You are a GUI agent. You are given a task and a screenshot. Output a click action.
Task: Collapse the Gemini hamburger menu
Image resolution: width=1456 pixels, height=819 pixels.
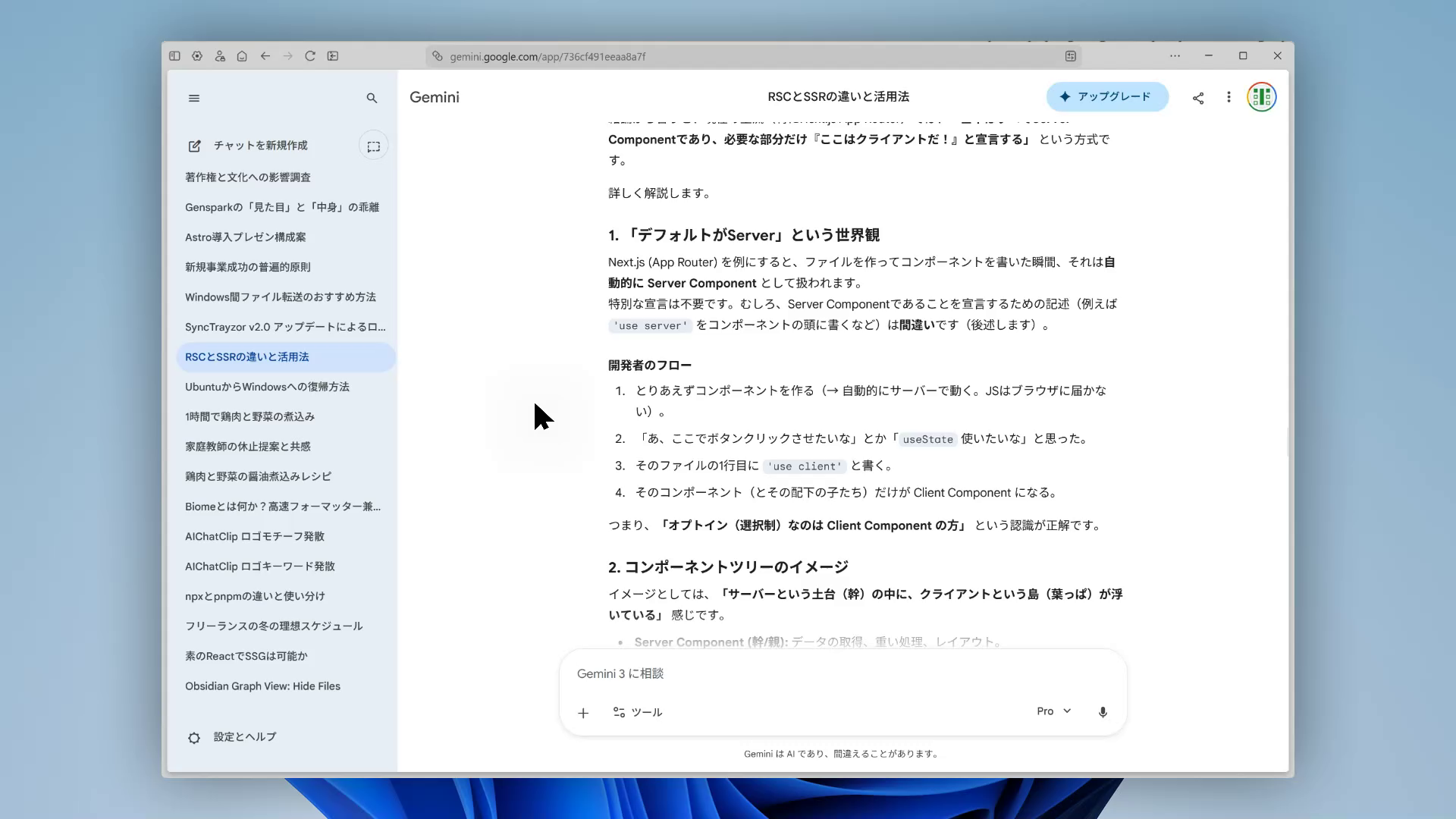194,98
